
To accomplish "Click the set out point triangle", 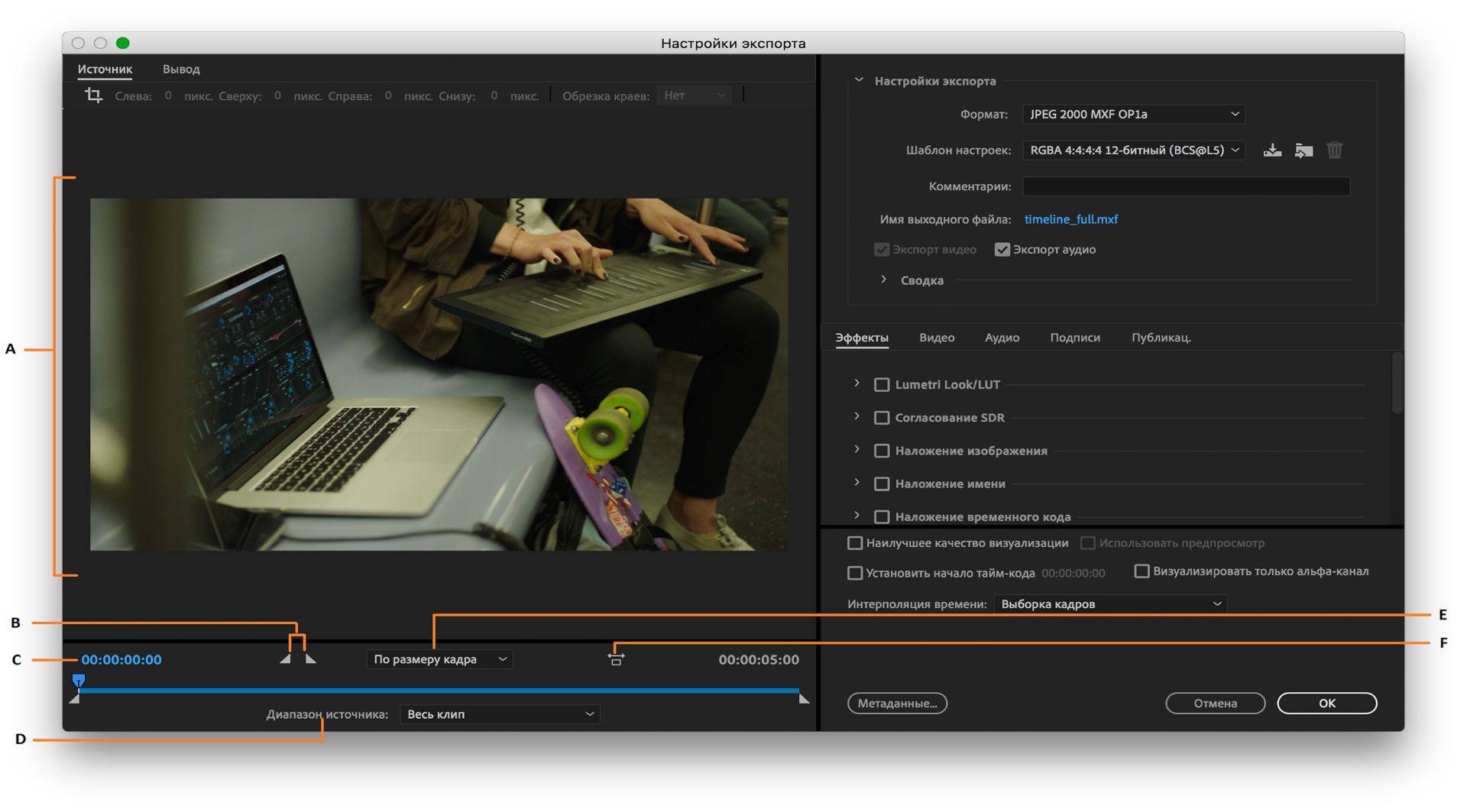I will [x=310, y=658].
